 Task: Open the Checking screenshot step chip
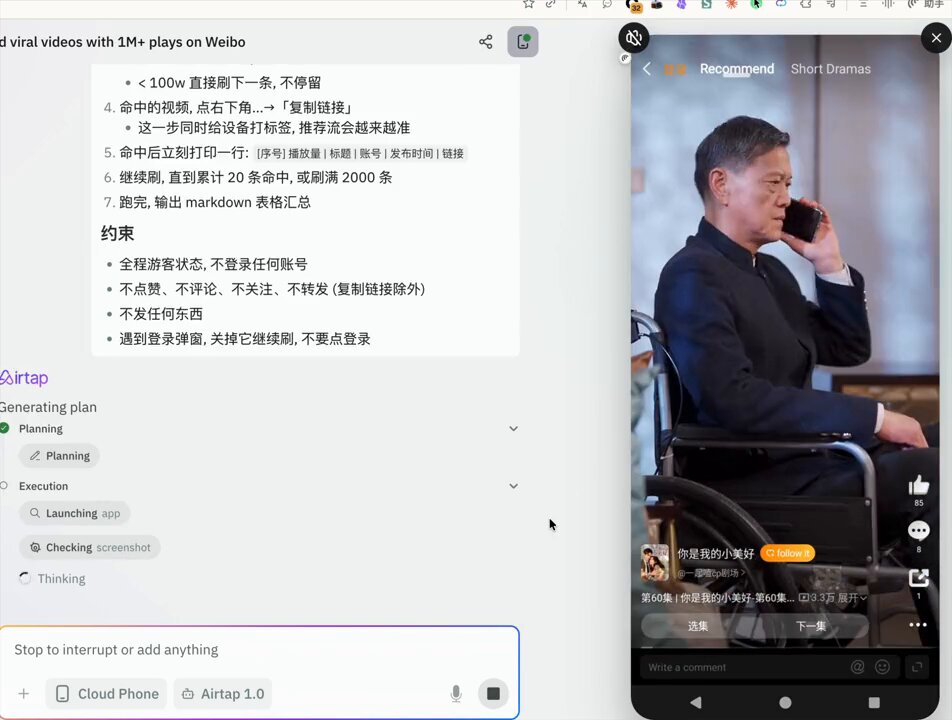pos(89,548)
